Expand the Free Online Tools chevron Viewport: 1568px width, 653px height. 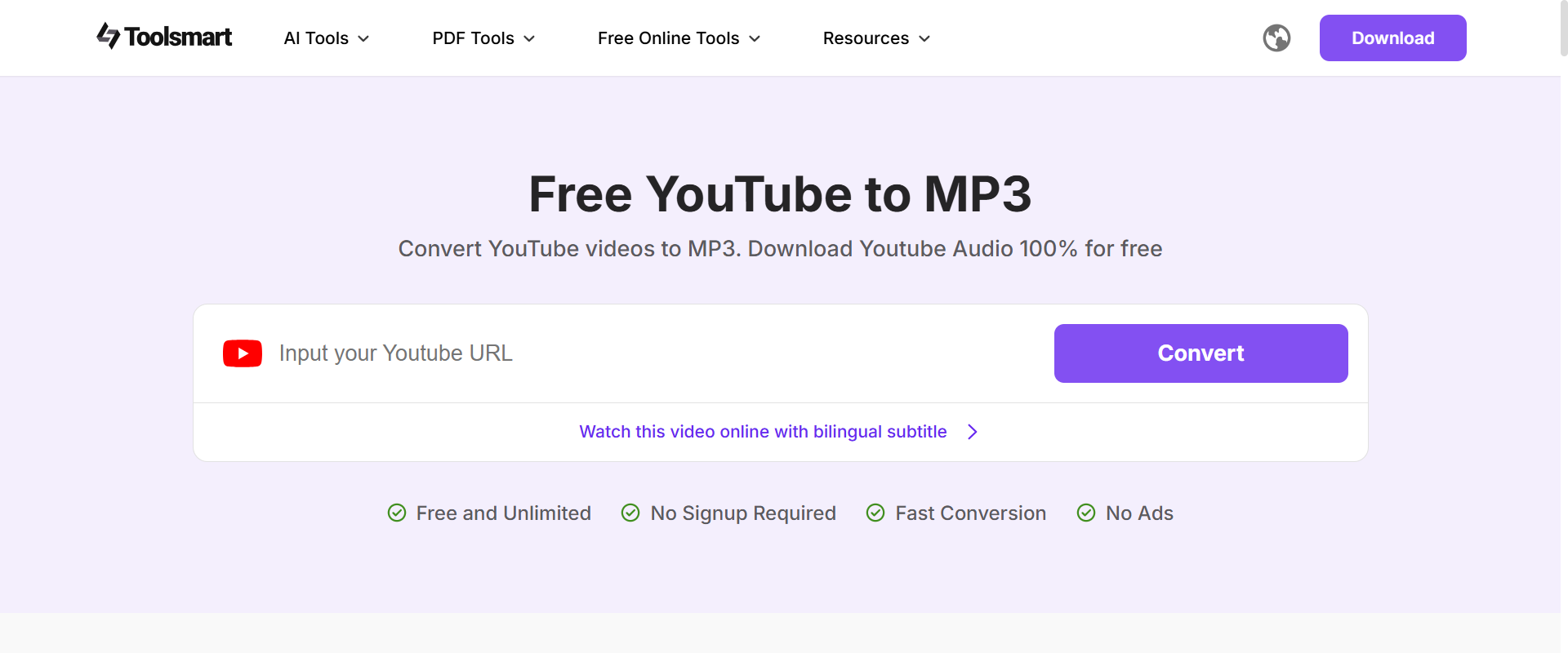pyautogui.click(x=755, y=38)
